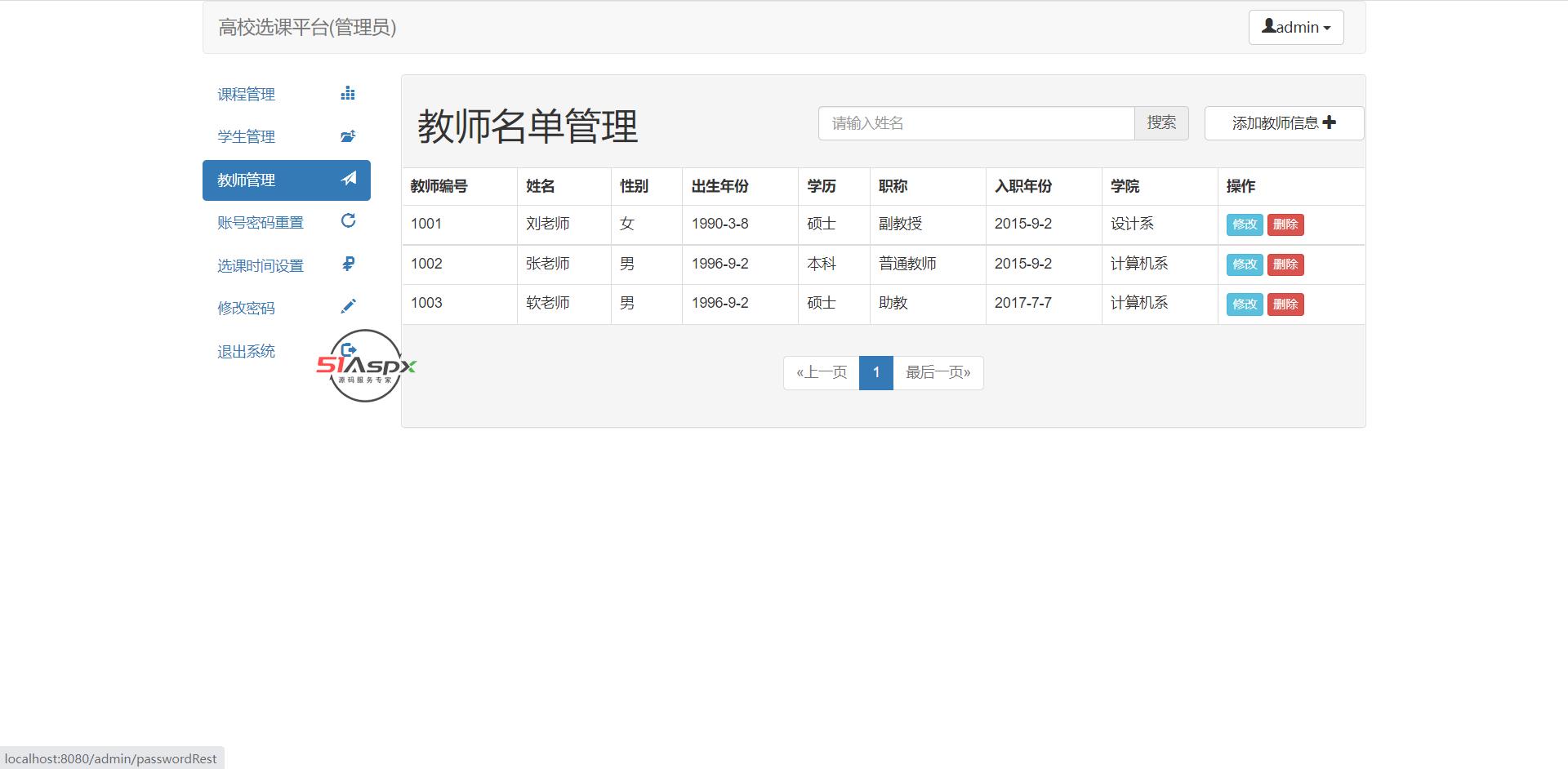Image resolution: width=1568 pixels, height=769 pixels.
Task: Select 教师管理 in the sidebar
Action: tap(287, 180)
